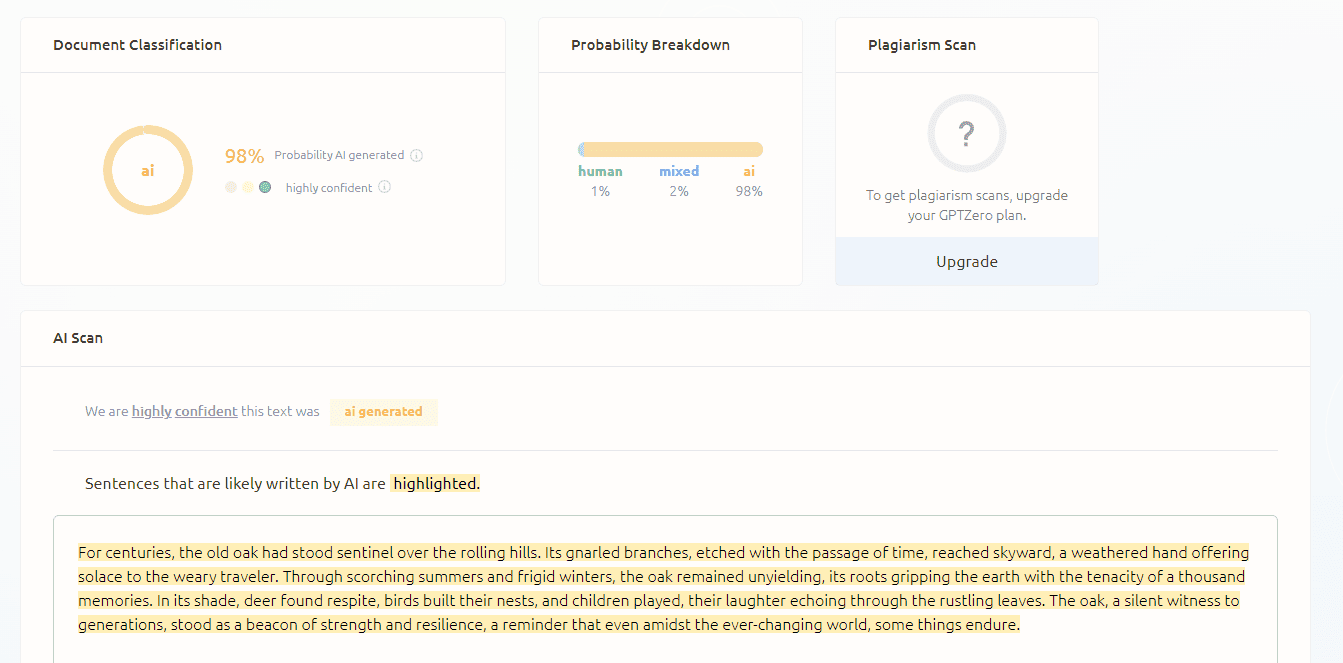Select the ai probability label
Viewport: 1343px width, 663px height.
click(x=749, y=171)
